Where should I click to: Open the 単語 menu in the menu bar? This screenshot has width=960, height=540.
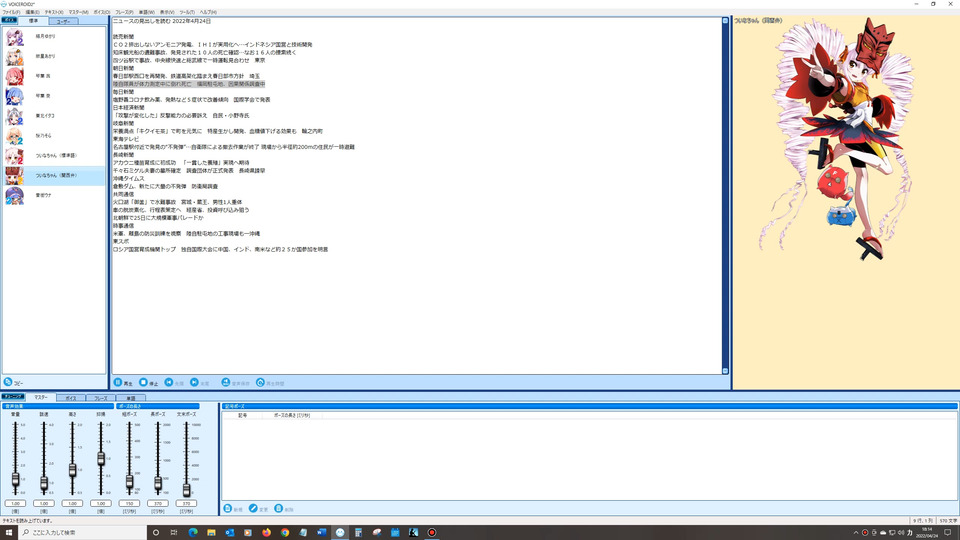pyautogui.click(x=146, y=12)
